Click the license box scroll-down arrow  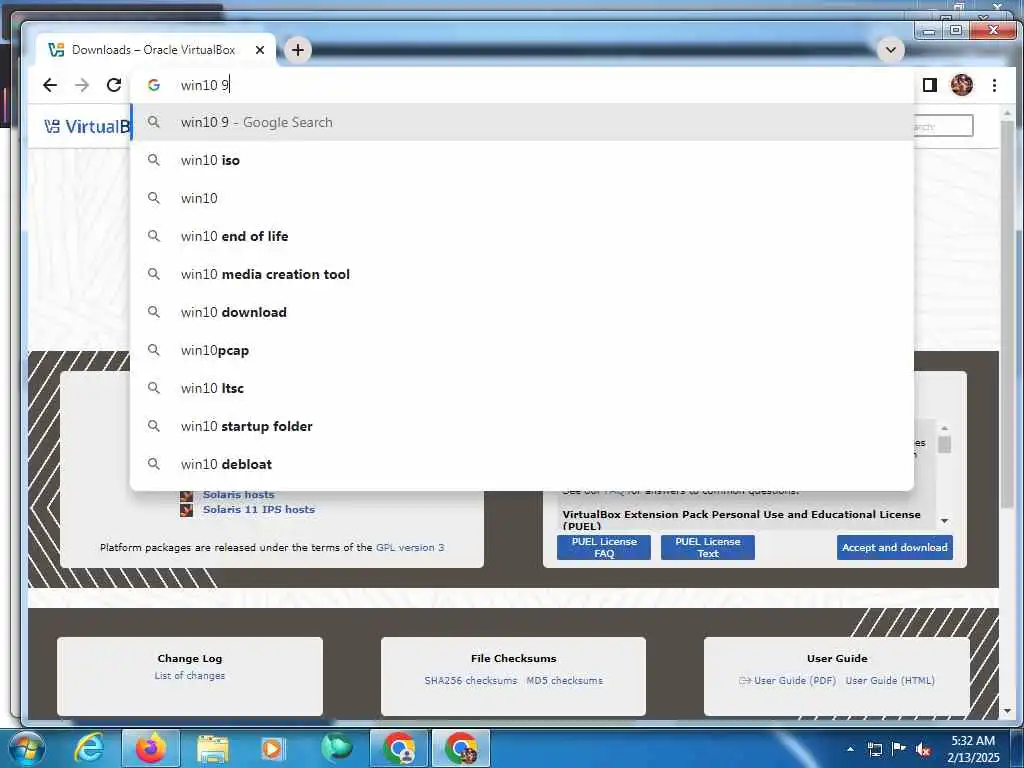pos(944,520)
